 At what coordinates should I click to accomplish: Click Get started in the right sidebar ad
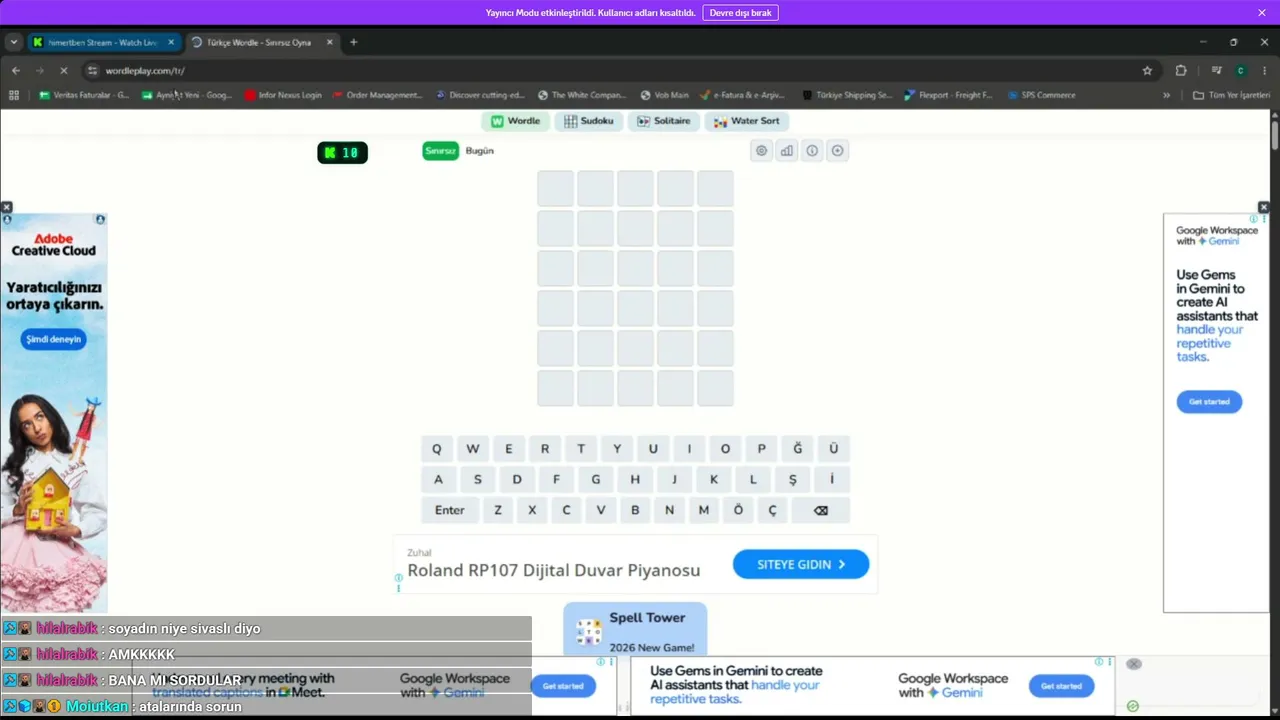[1209, 402]
